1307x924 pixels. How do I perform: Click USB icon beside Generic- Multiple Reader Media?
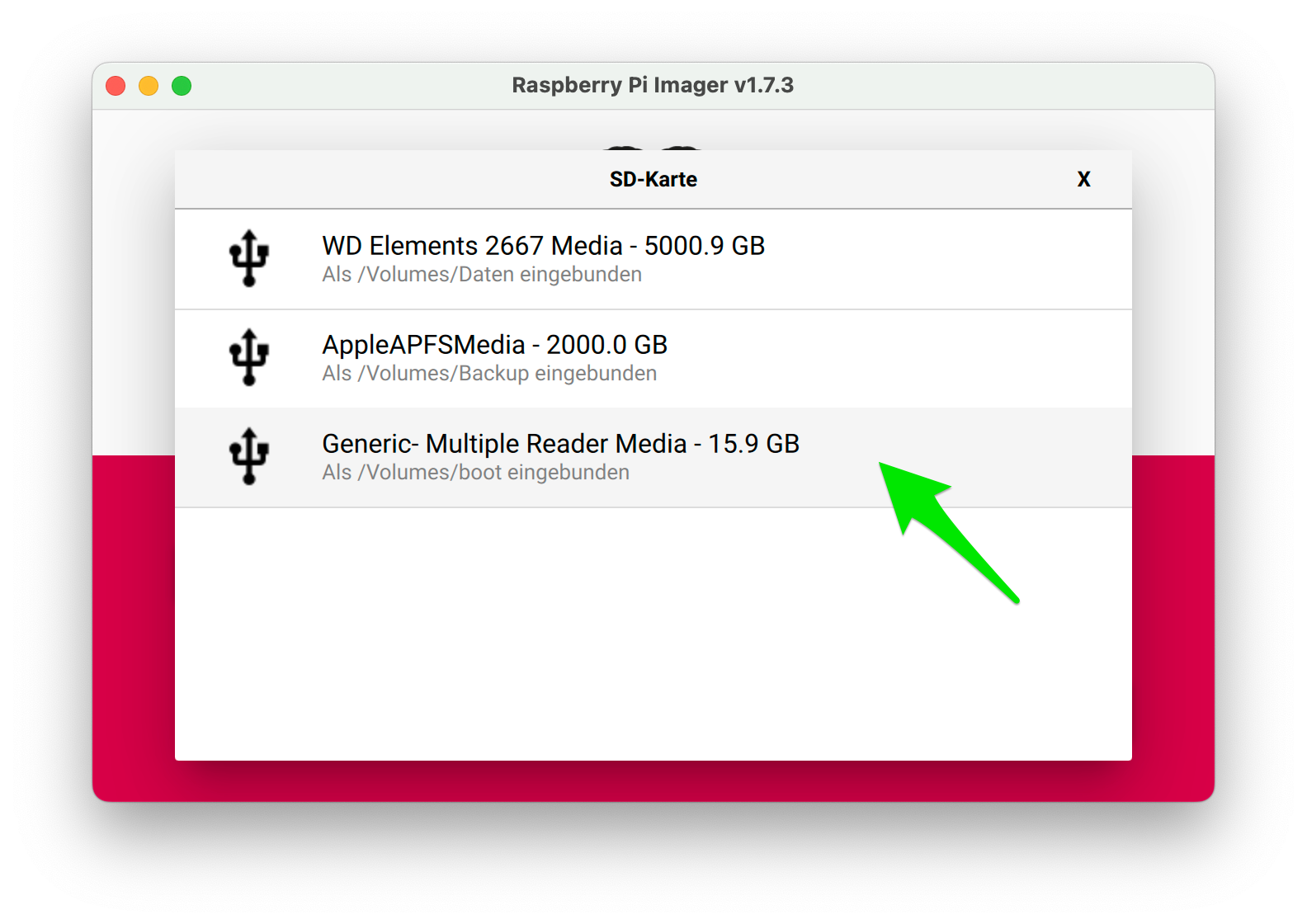pyautogui.click(x=249, y=456)
